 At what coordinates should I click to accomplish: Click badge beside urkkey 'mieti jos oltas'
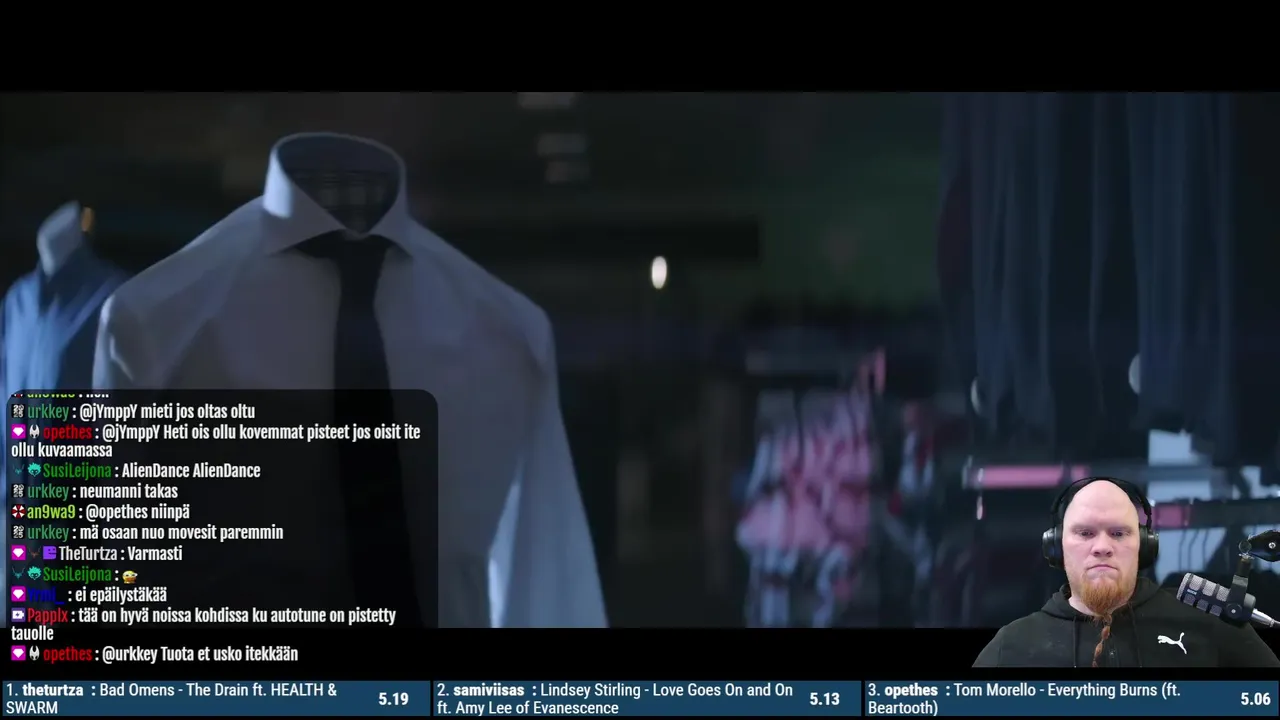coord(18,411)
